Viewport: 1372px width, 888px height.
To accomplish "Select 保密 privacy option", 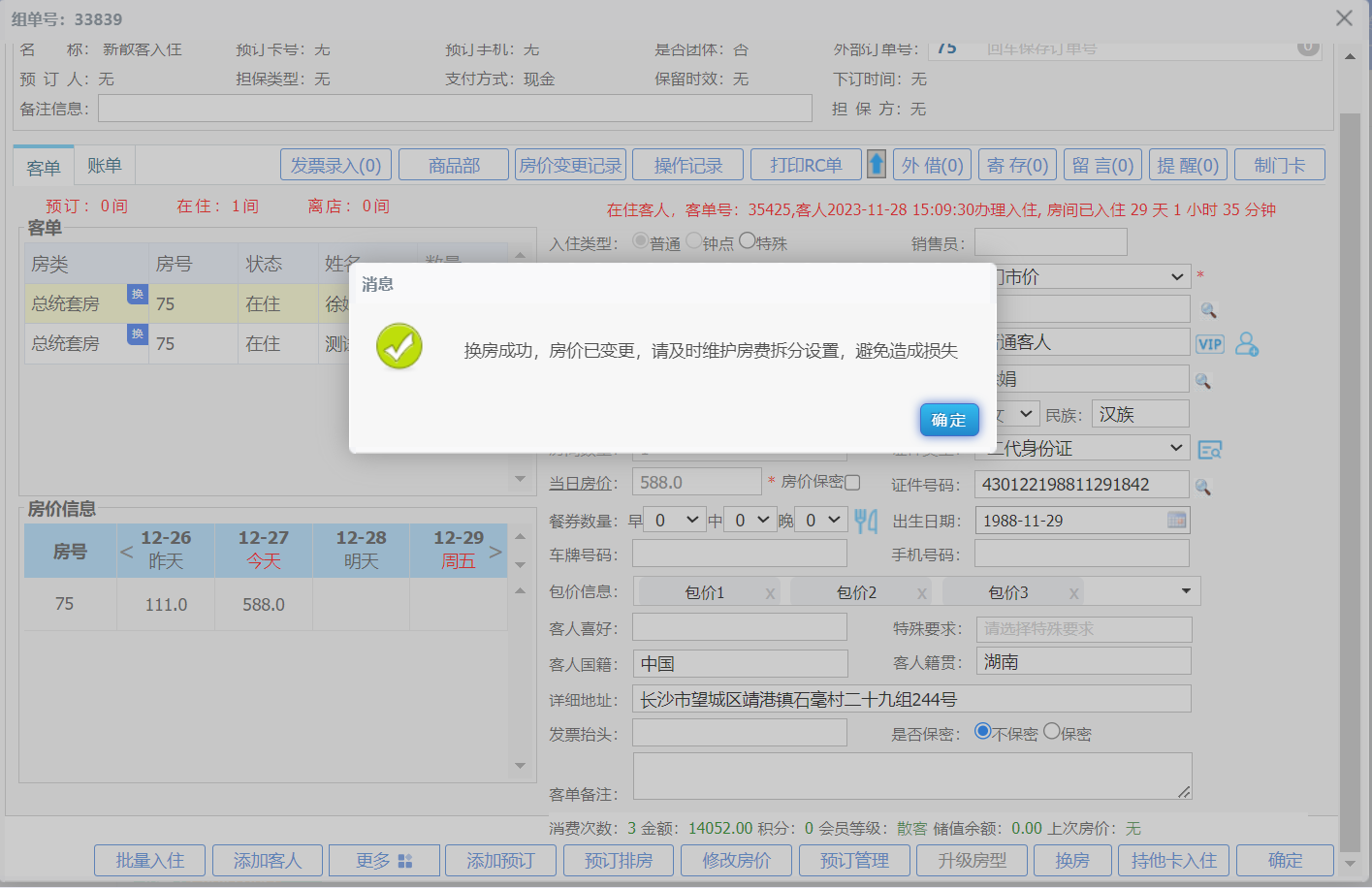I will point(1052,731).
